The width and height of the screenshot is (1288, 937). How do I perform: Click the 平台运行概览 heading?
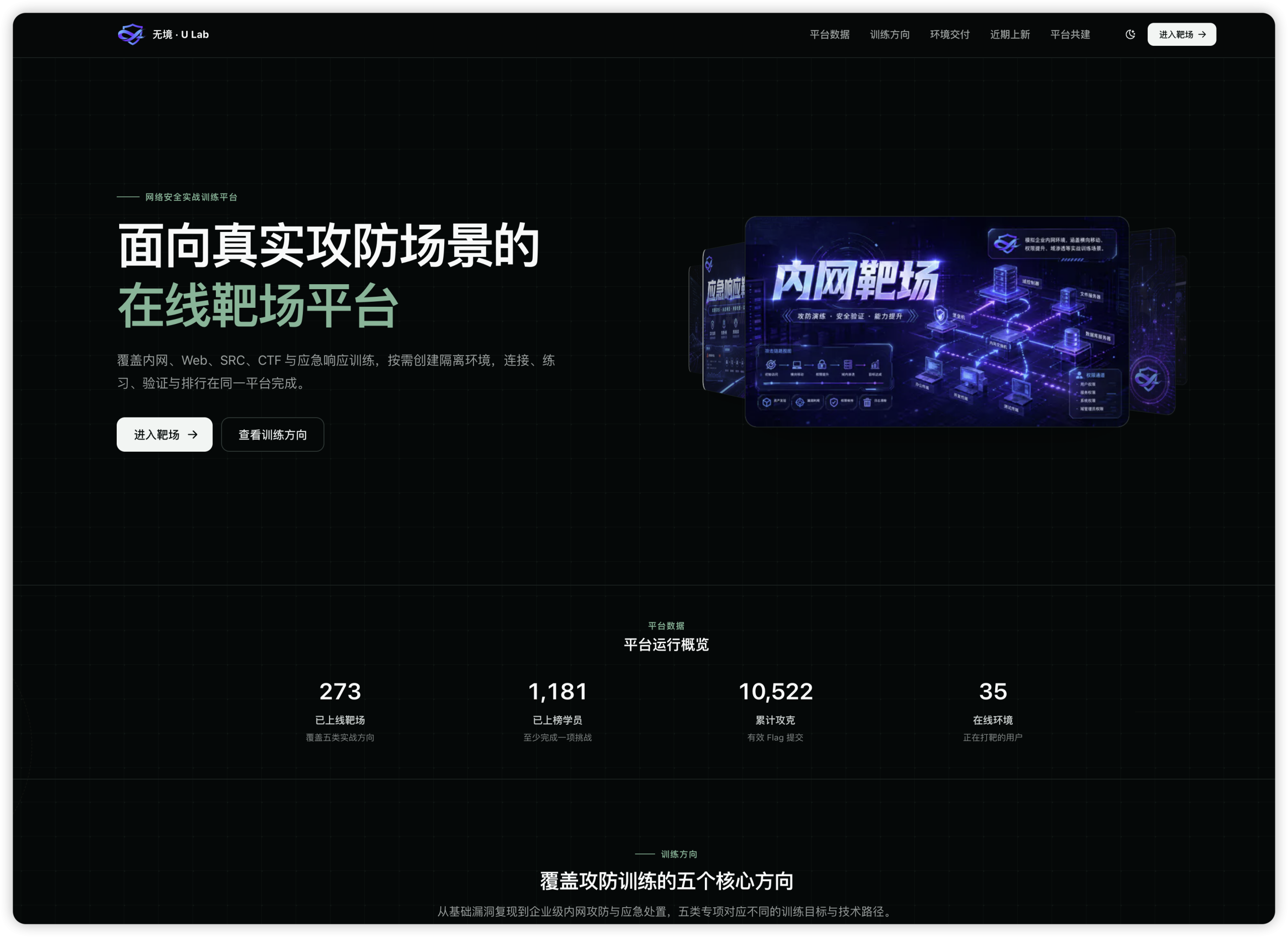click(666, 644)
